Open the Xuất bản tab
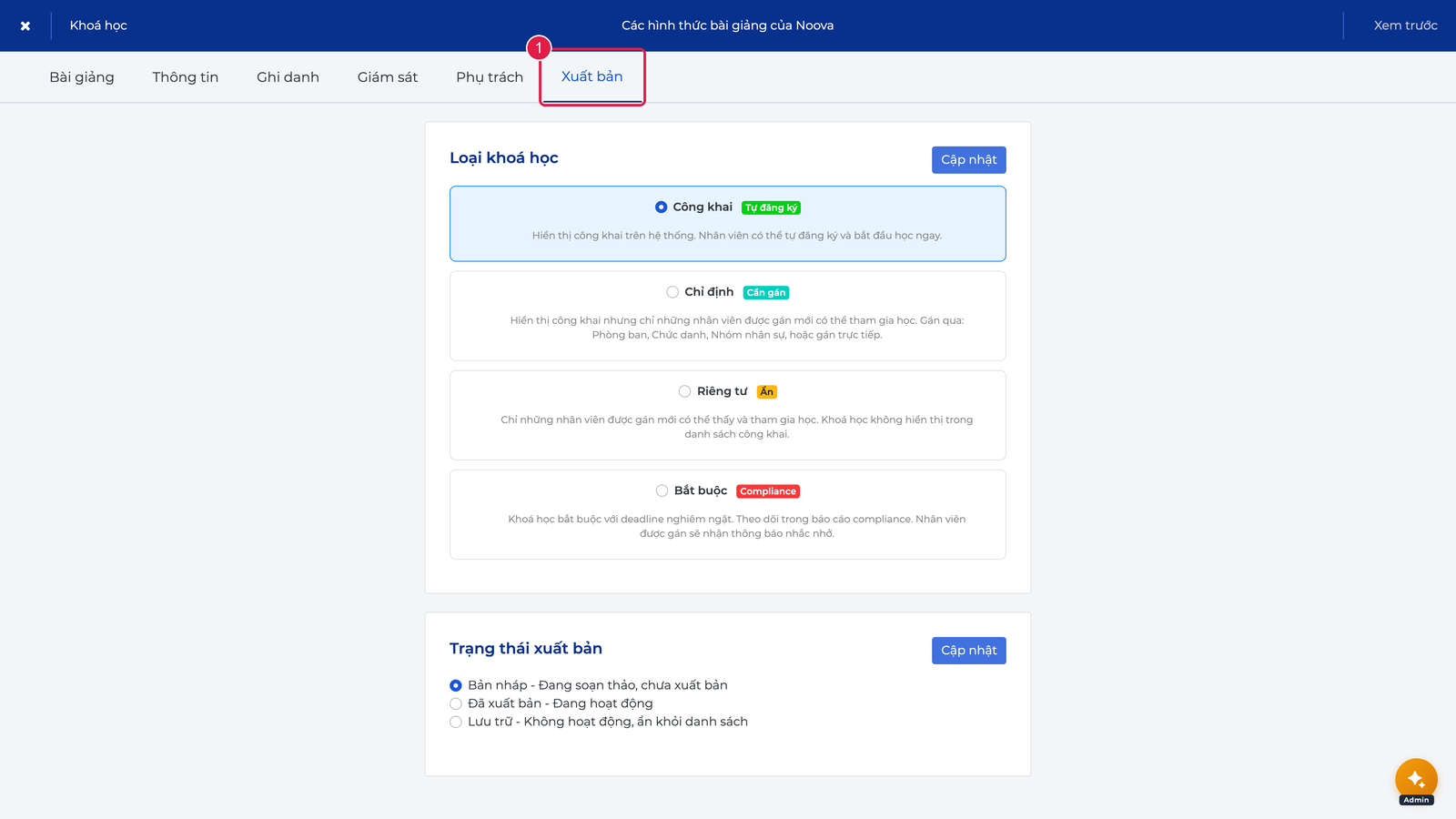Screen dimensions: 1456x819 pyautogui.click(x=592, y=76)
